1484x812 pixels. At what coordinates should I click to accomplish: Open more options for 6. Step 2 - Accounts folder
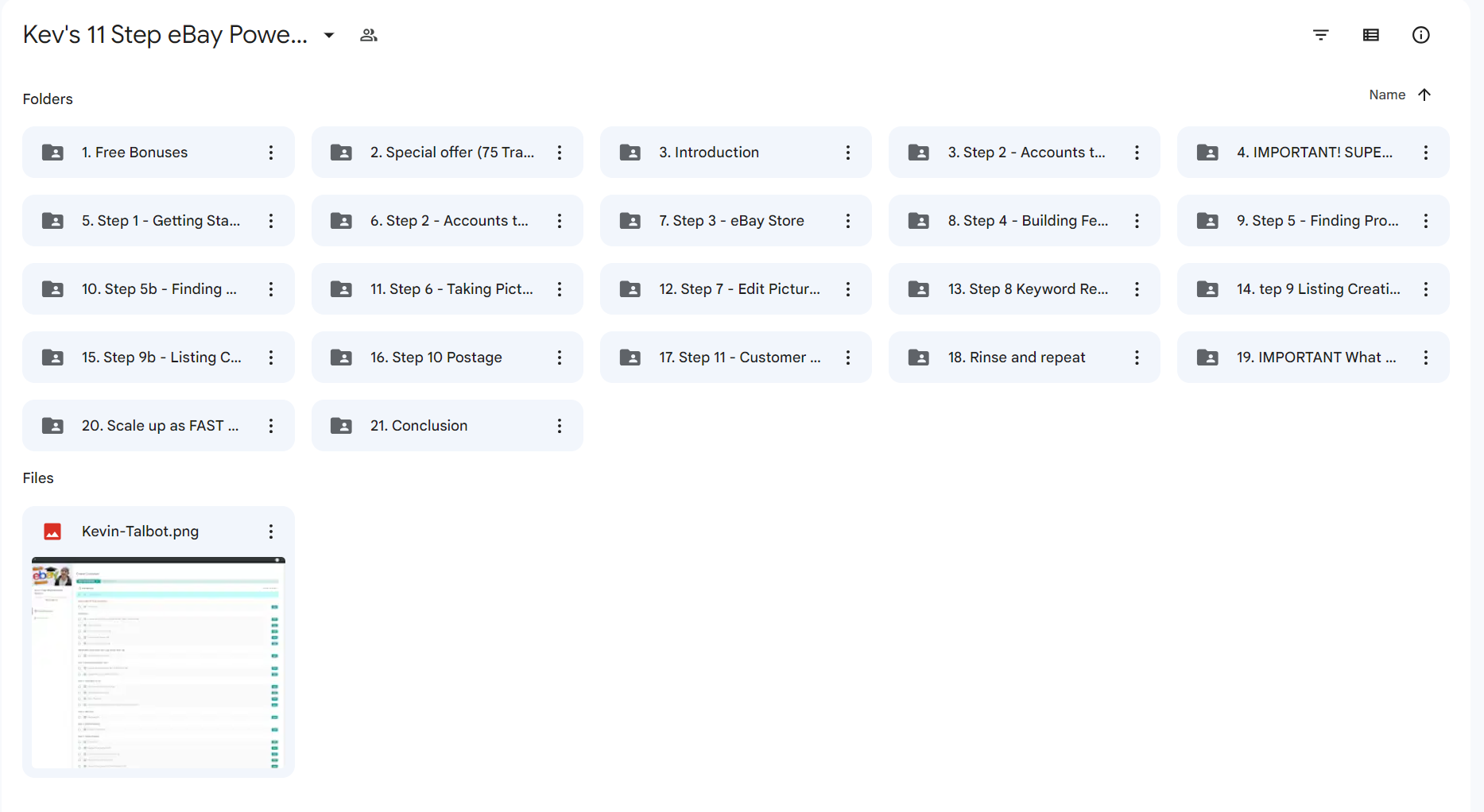tap(560, 221)
